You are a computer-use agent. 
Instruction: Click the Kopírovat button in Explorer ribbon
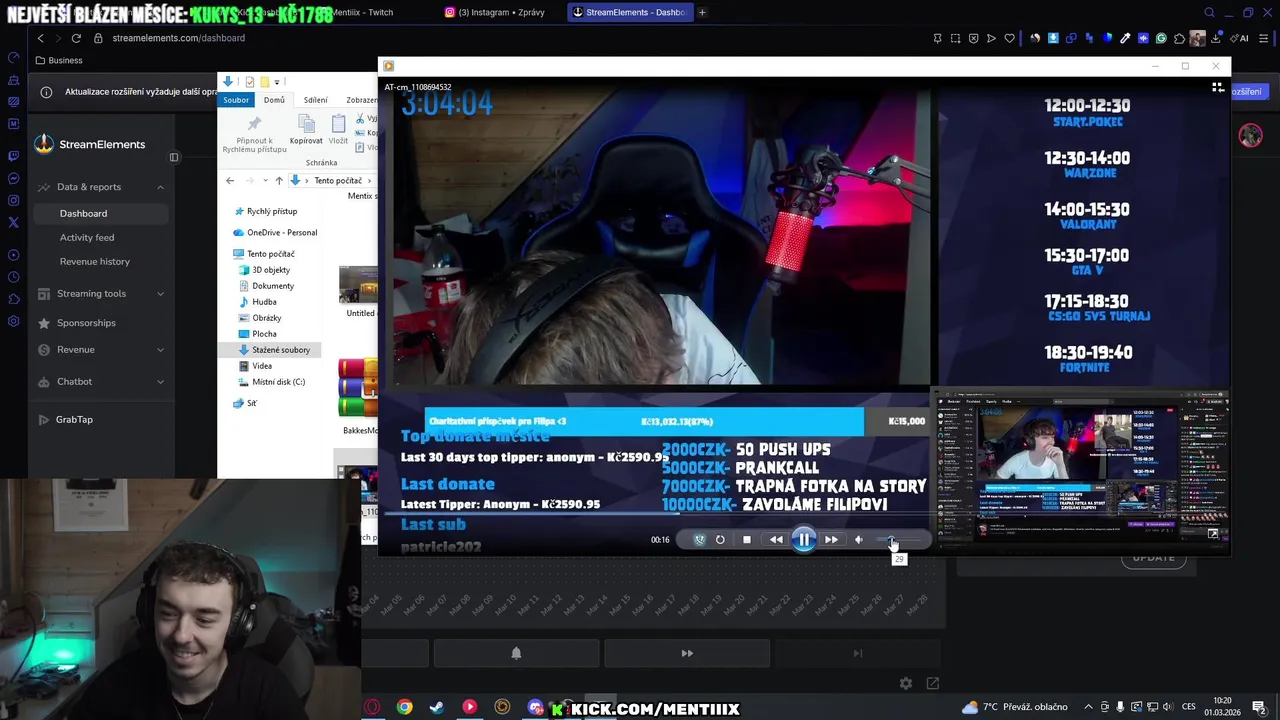[x=306, y=130]
